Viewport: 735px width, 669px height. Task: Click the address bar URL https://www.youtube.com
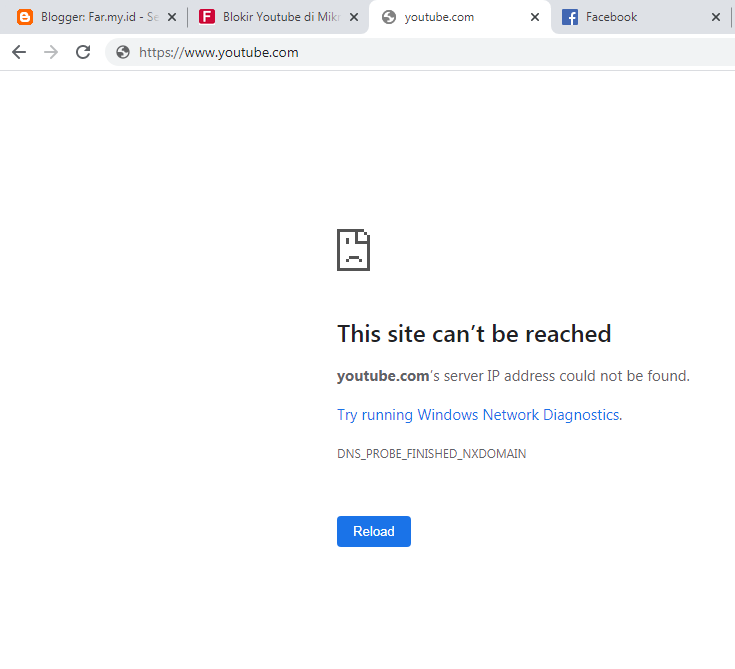coord(218,52)
